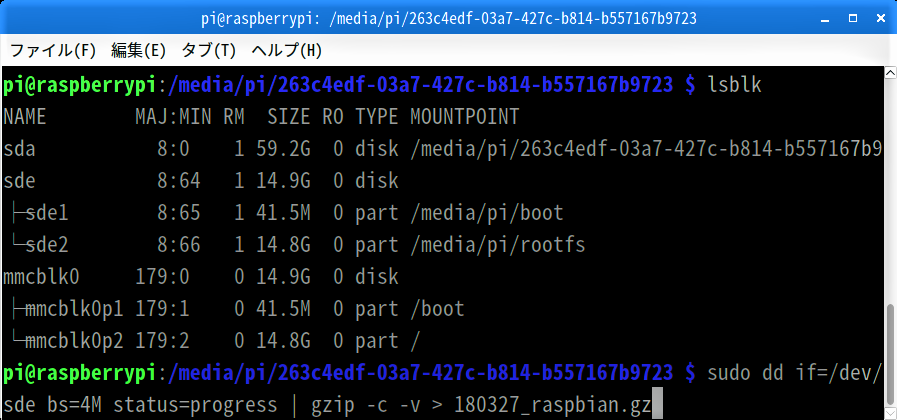Open the タブ(T) menu

point(208,50)
